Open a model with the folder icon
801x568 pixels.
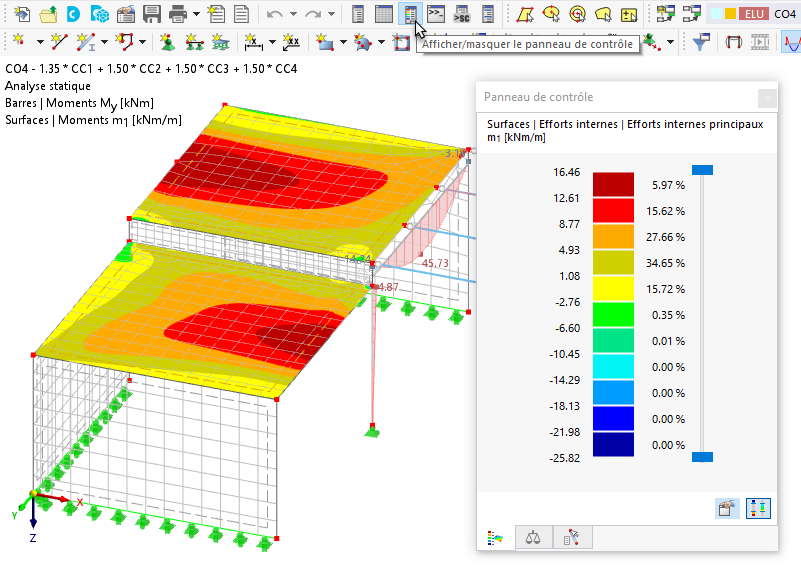[x=48, y=14]
